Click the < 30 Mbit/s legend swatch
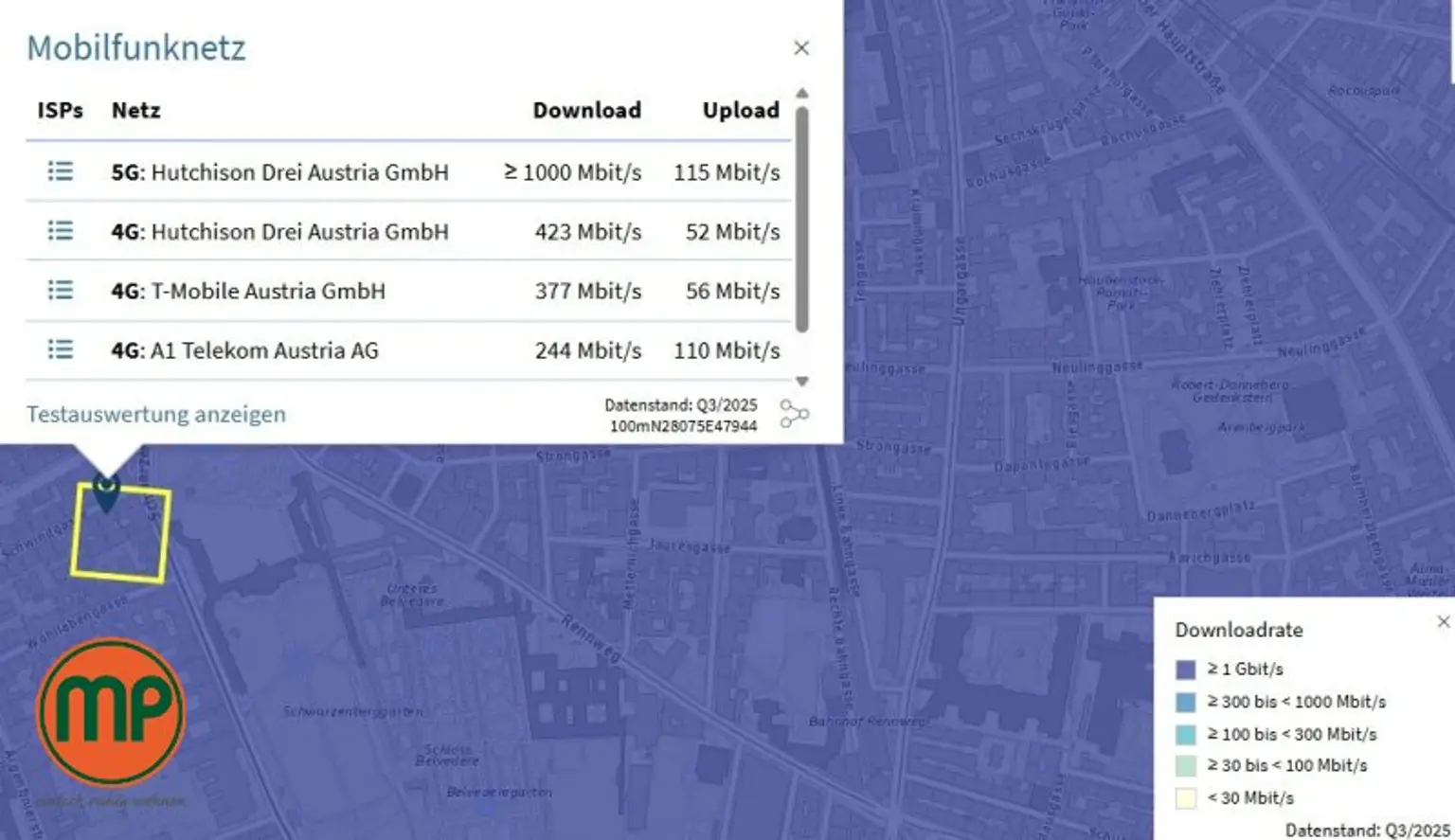This screenshot has height=840, width=1455. pos(1186,798)
